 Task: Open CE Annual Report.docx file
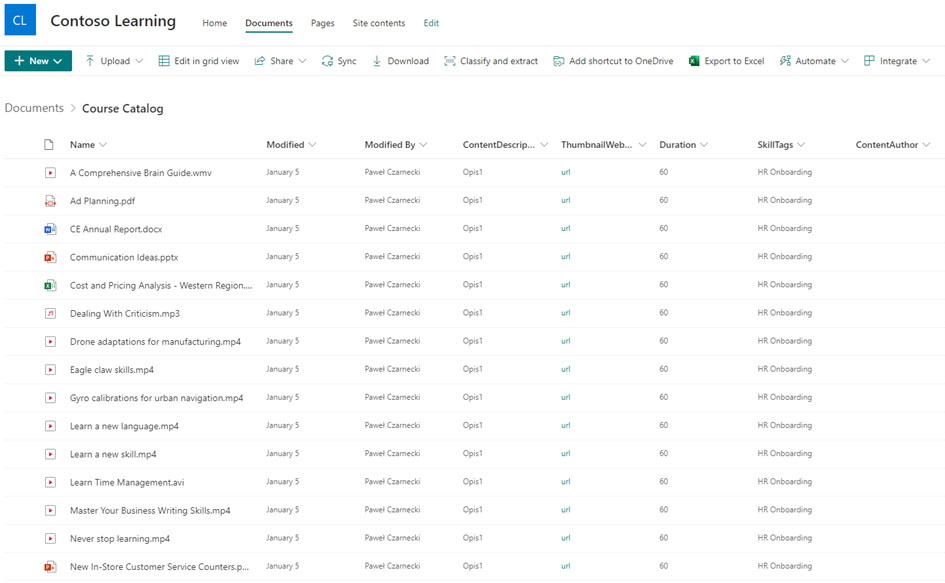[x=116, y=229]
